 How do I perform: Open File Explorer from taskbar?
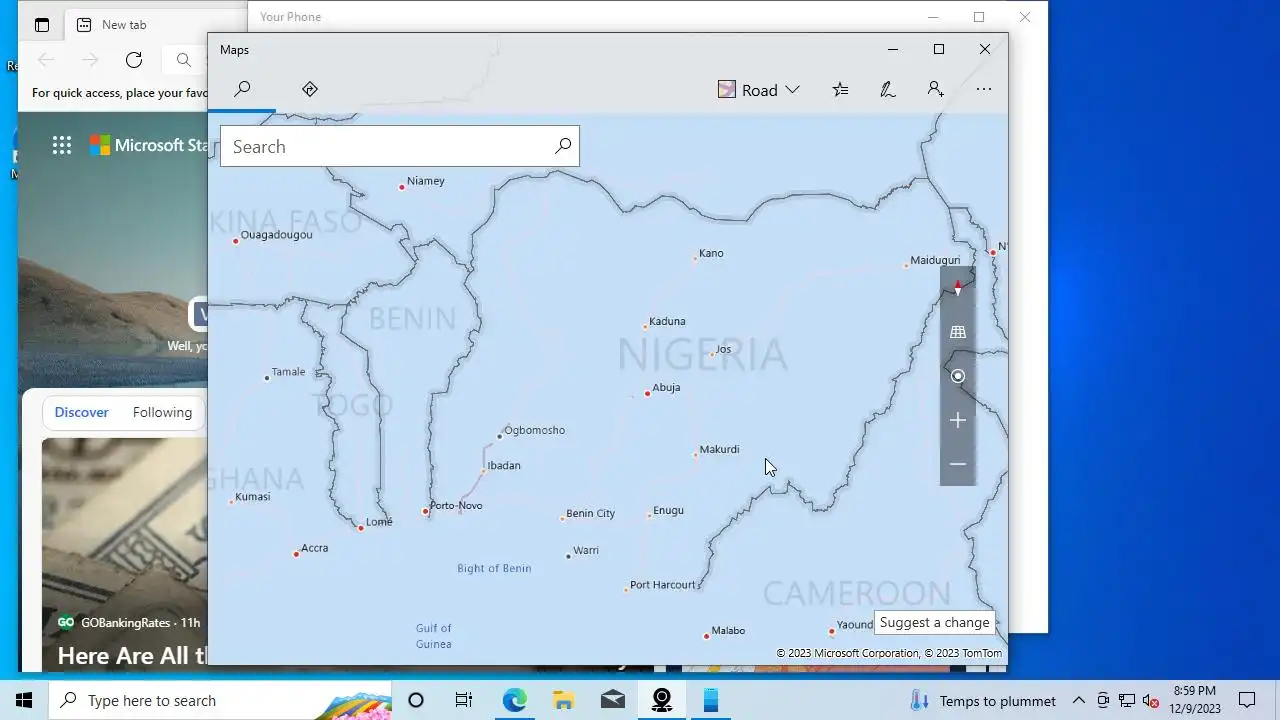[x=563, y=700]
